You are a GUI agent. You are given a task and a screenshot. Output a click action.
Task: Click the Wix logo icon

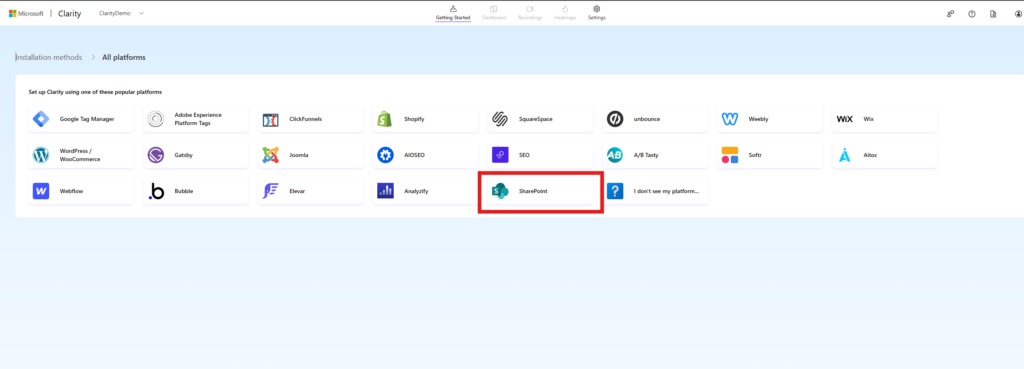[x=844, y=120]
